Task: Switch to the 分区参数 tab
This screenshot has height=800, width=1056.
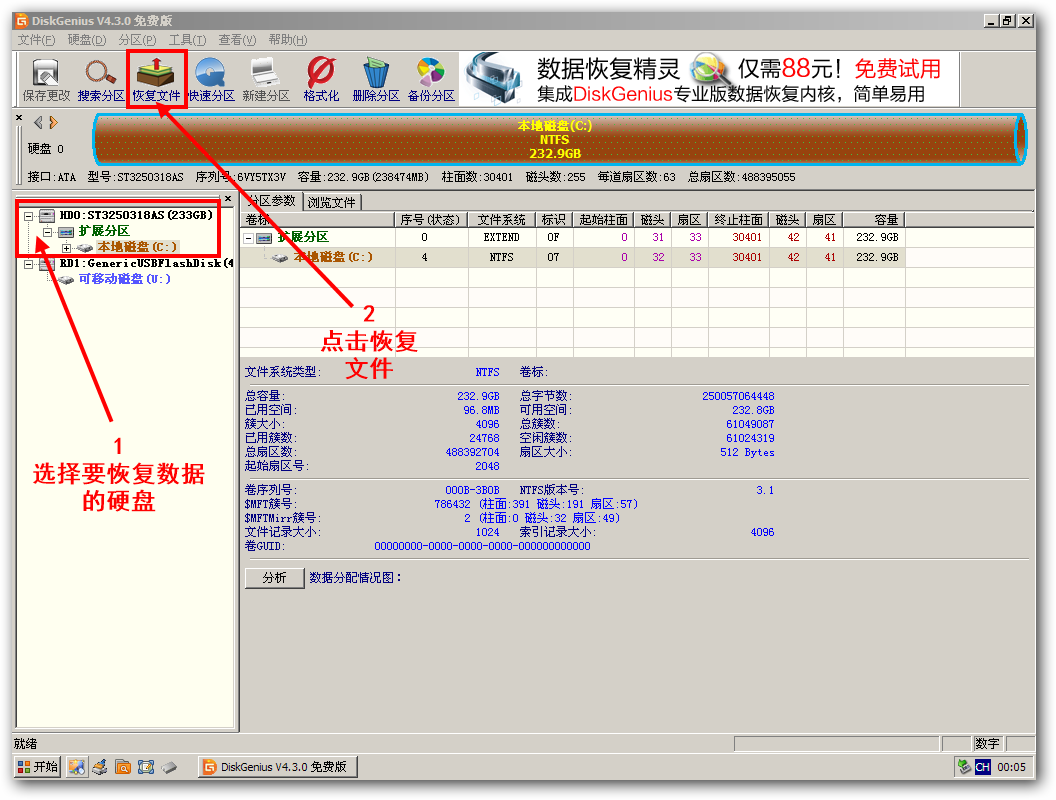Action: [x=272, y=201]
